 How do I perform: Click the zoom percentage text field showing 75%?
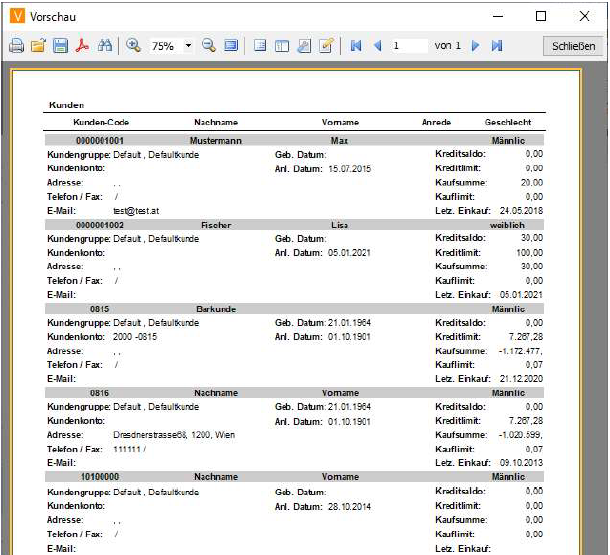pyautogui.click(x=166, y=46)
